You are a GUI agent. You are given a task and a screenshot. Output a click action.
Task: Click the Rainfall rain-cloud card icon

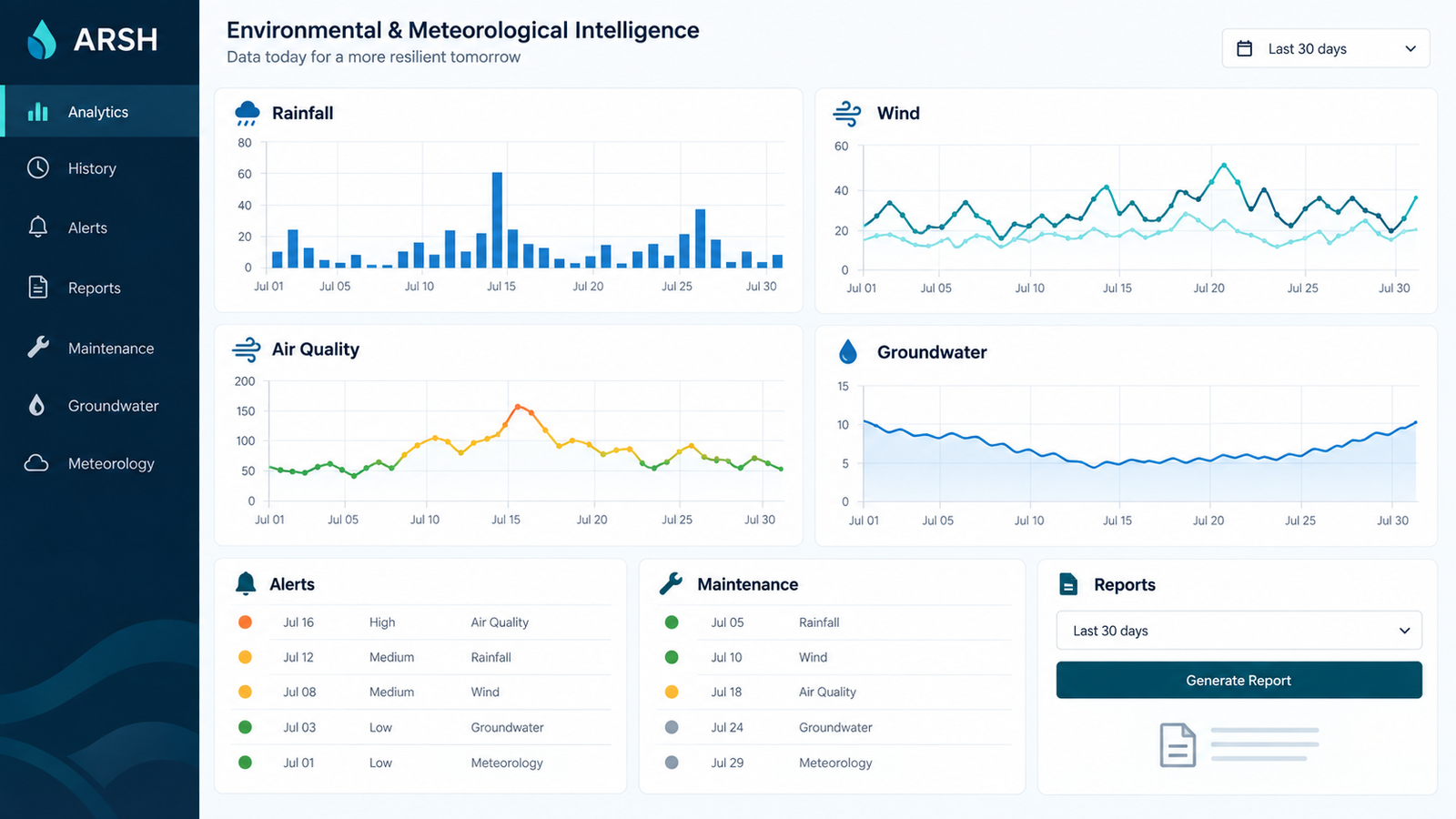tap(247, 113)
